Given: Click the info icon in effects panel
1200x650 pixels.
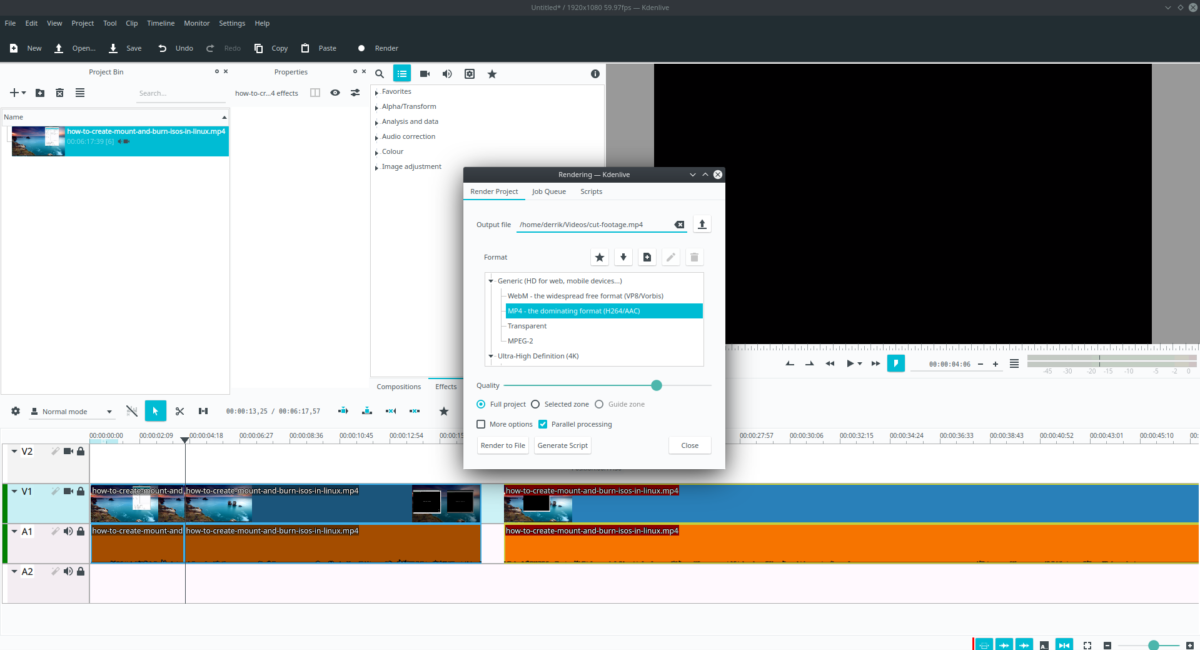Looking at the screenshot, I should [x=595, y=74].
